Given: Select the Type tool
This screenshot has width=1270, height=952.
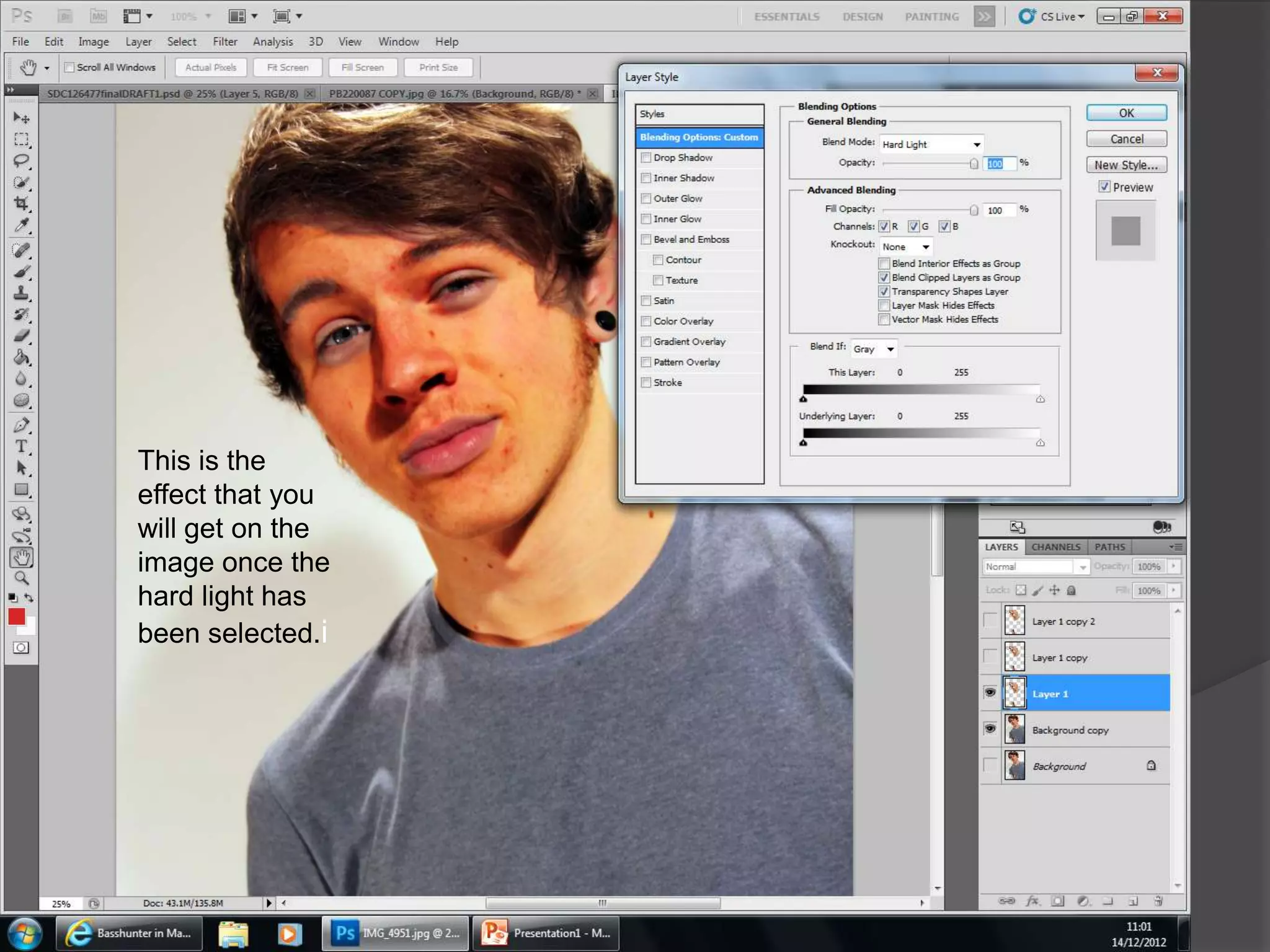Looking at the screenshot, I should click(x=22, y=446).
